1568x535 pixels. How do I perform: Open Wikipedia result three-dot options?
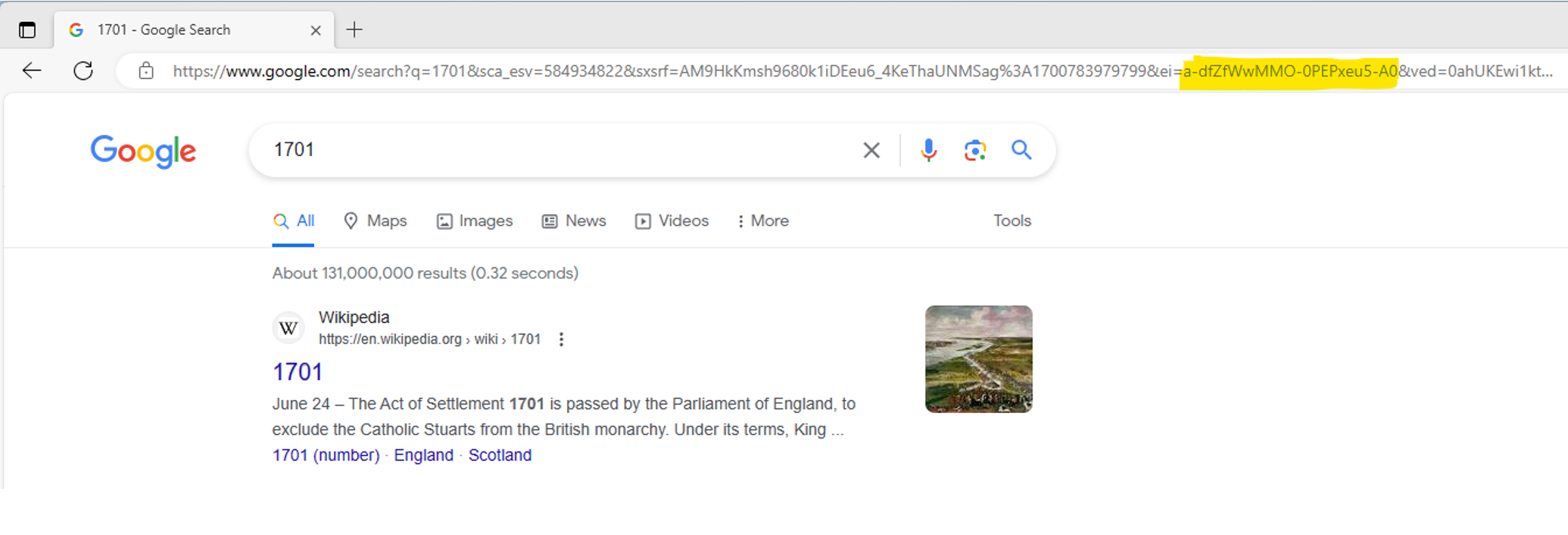pos(561,339)
